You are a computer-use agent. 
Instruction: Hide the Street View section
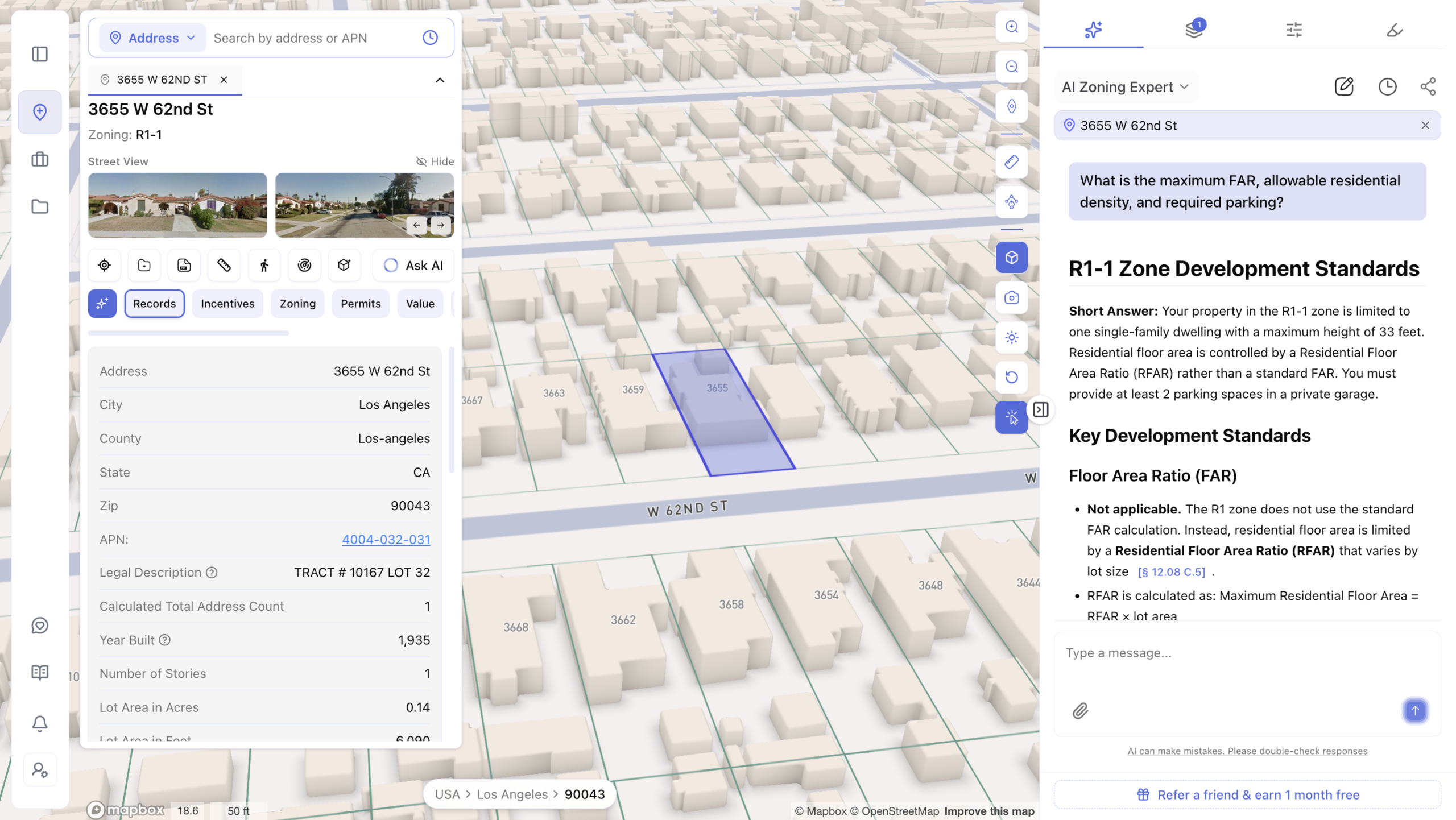(x=435, y=161)
